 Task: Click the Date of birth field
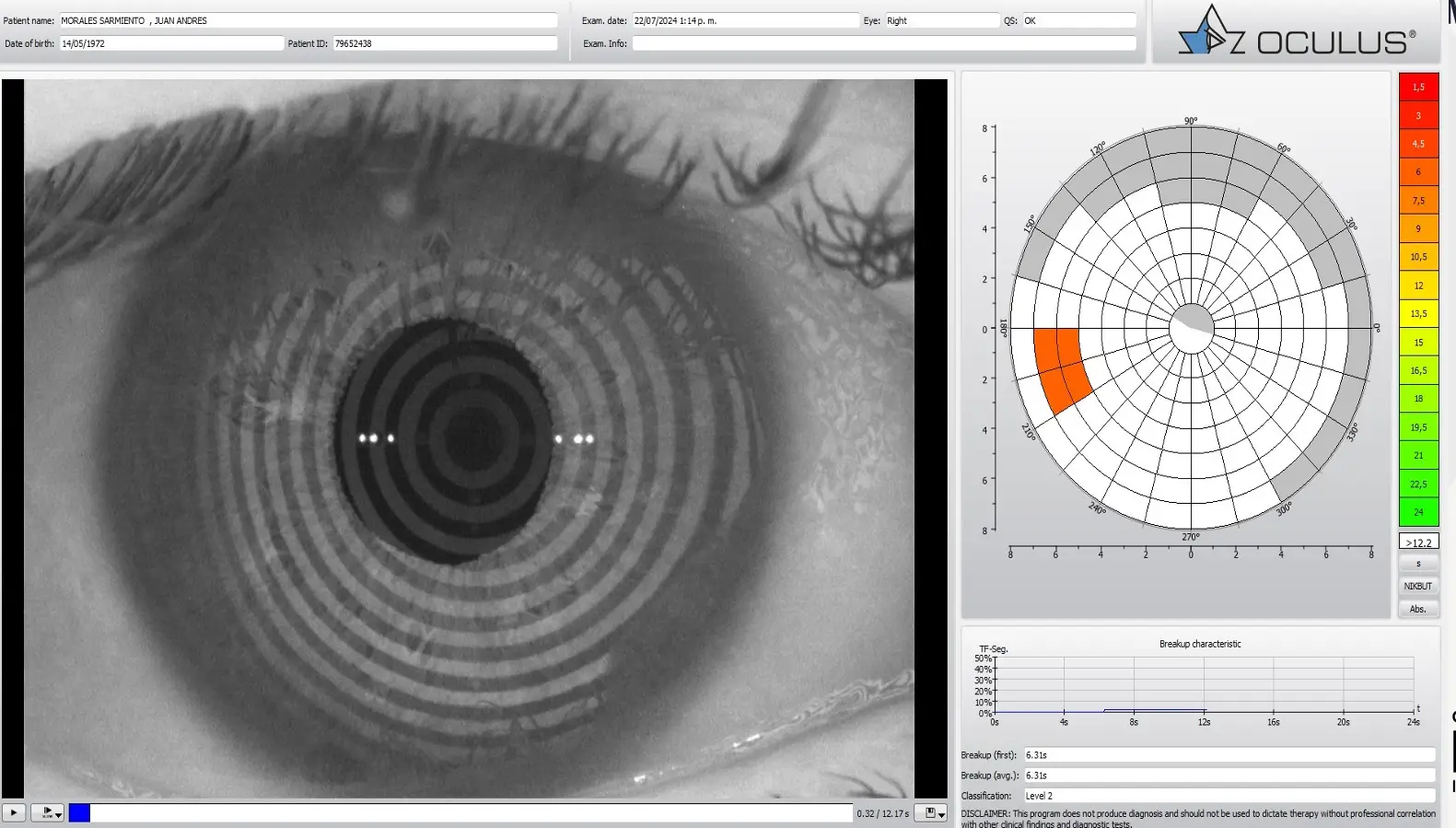(171, 43)
